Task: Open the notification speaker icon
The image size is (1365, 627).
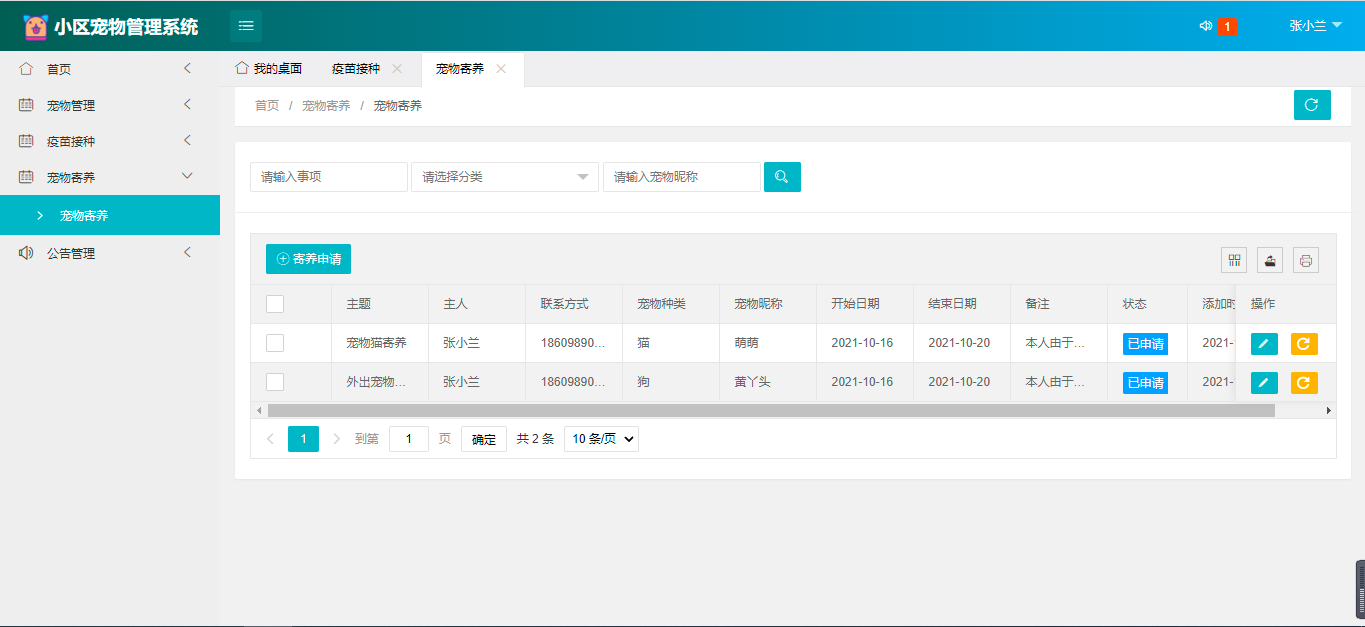Action: (1205, 26)
